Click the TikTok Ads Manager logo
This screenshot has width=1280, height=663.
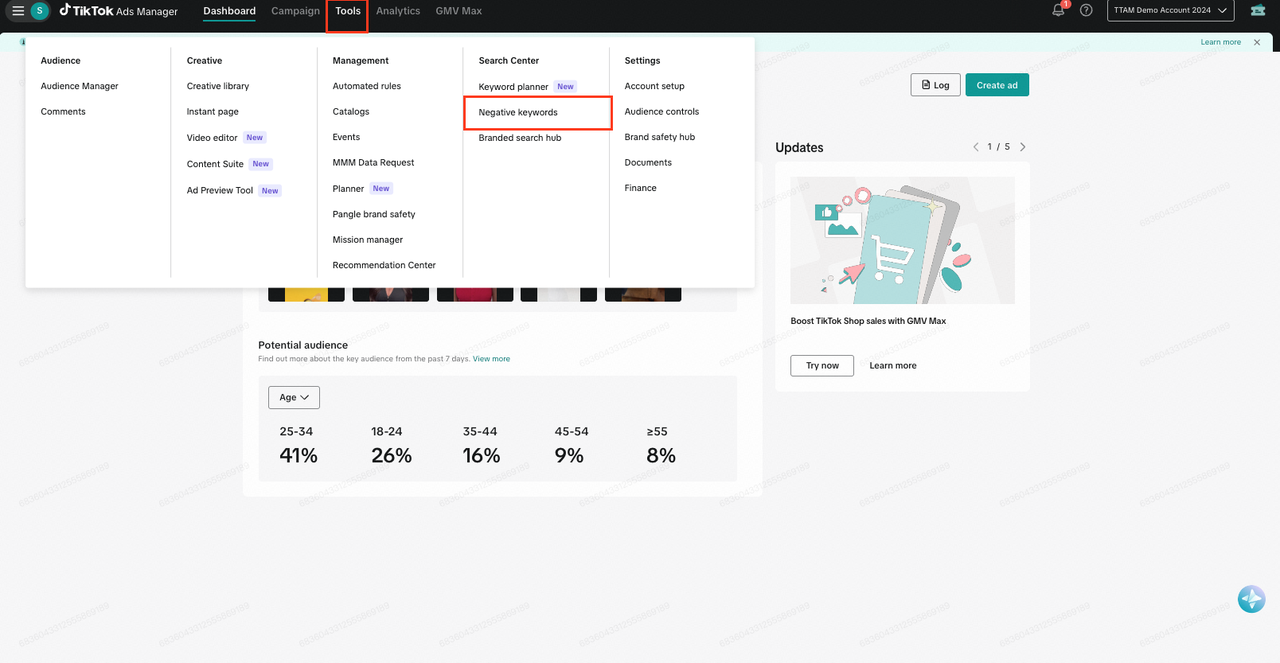118,11
